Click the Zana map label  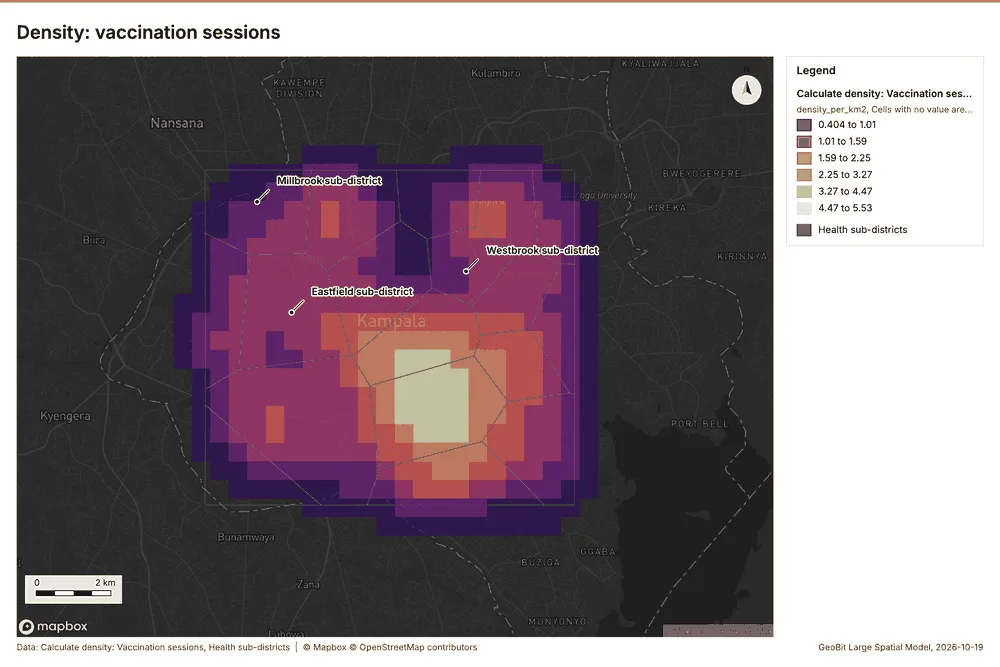click(308, 584)
